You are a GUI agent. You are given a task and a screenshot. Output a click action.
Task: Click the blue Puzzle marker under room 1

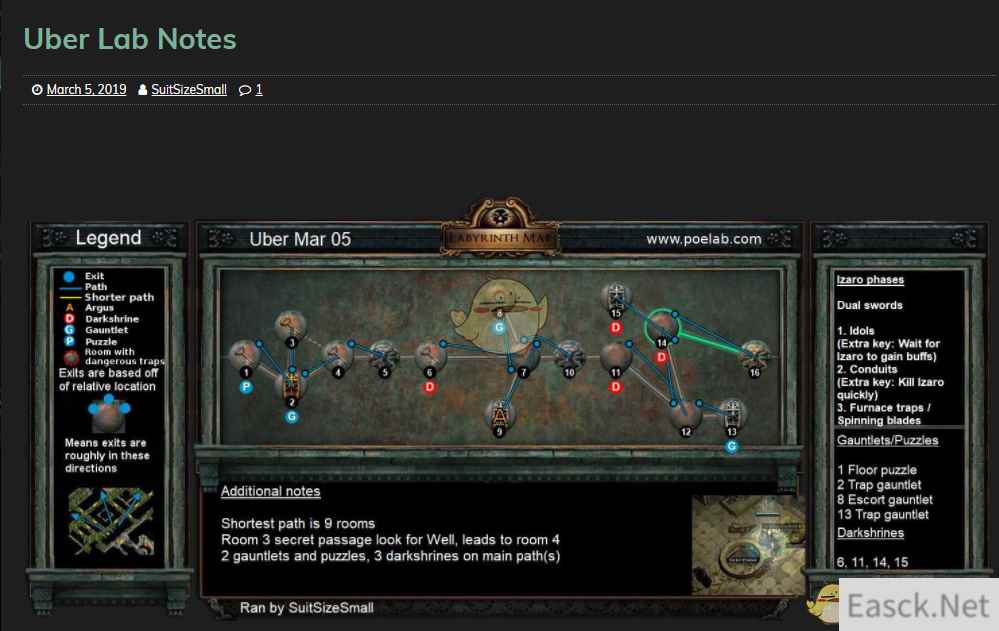click(246, 387)
